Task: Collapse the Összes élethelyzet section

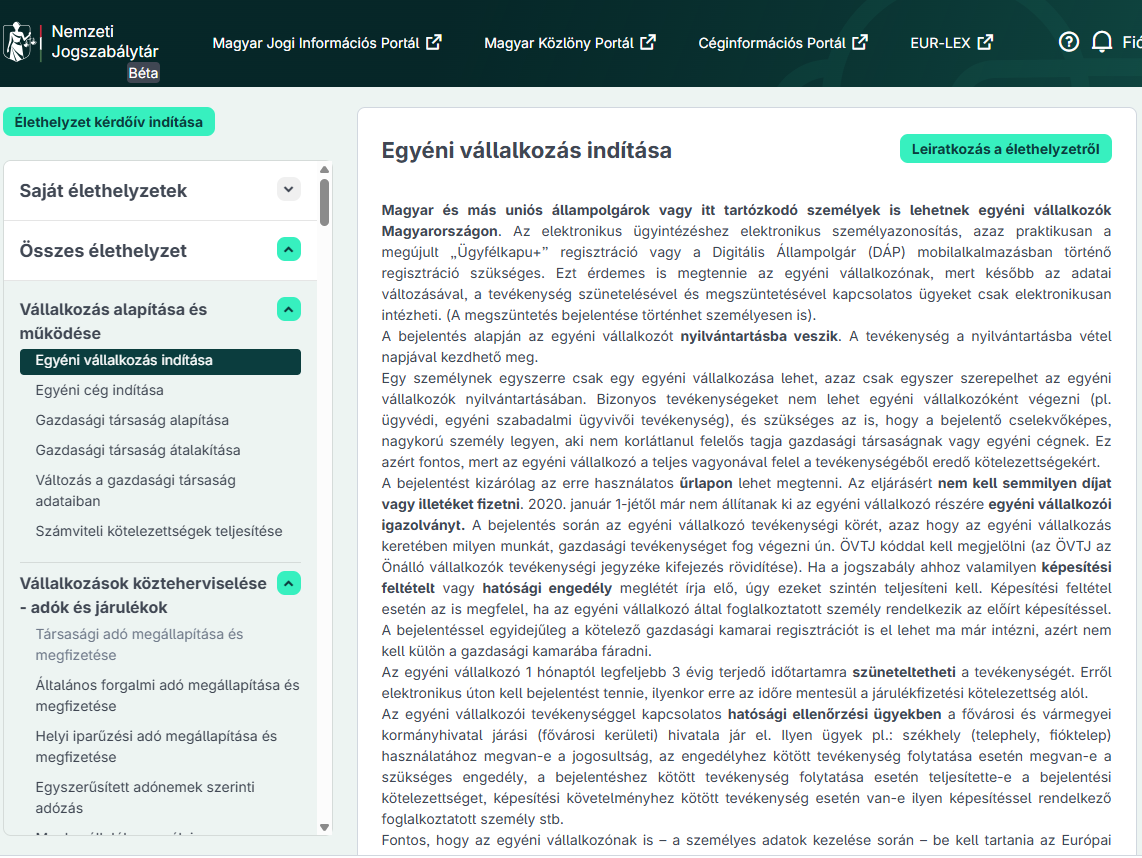Action: [x=288, y=250]
